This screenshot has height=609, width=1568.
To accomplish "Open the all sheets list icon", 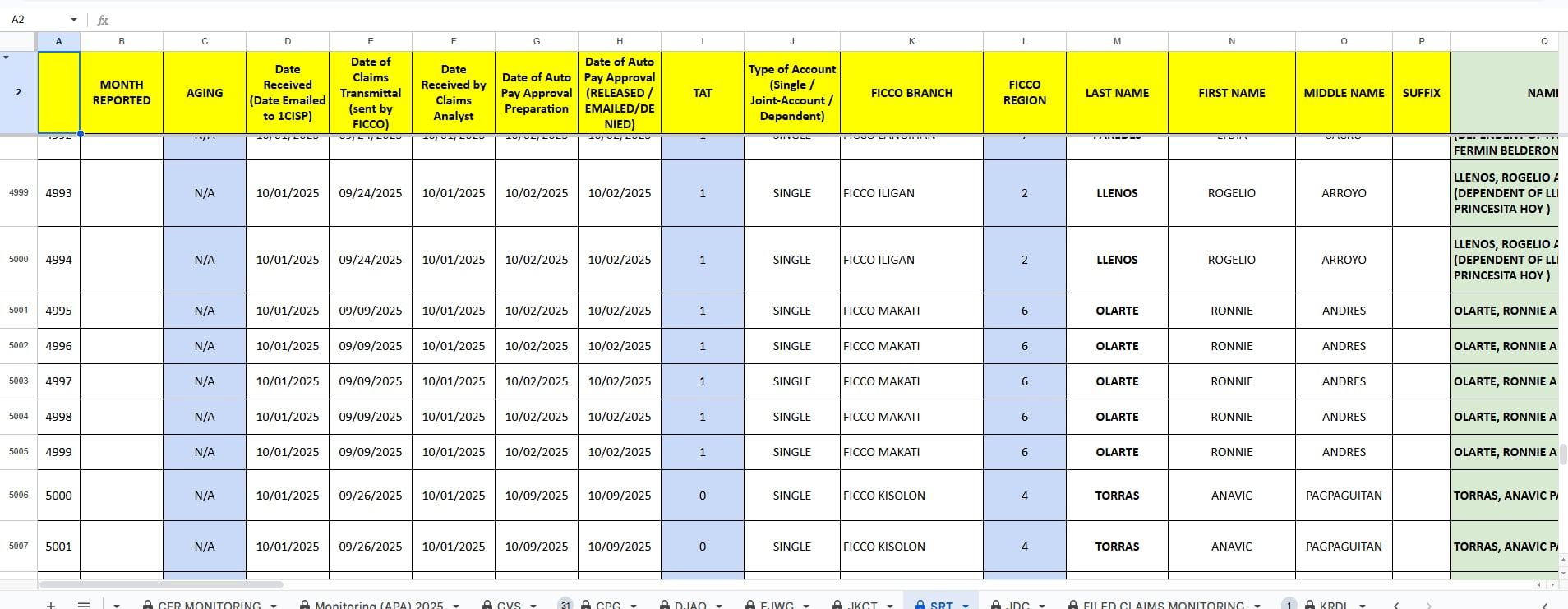I will click(x=84, y=605).
